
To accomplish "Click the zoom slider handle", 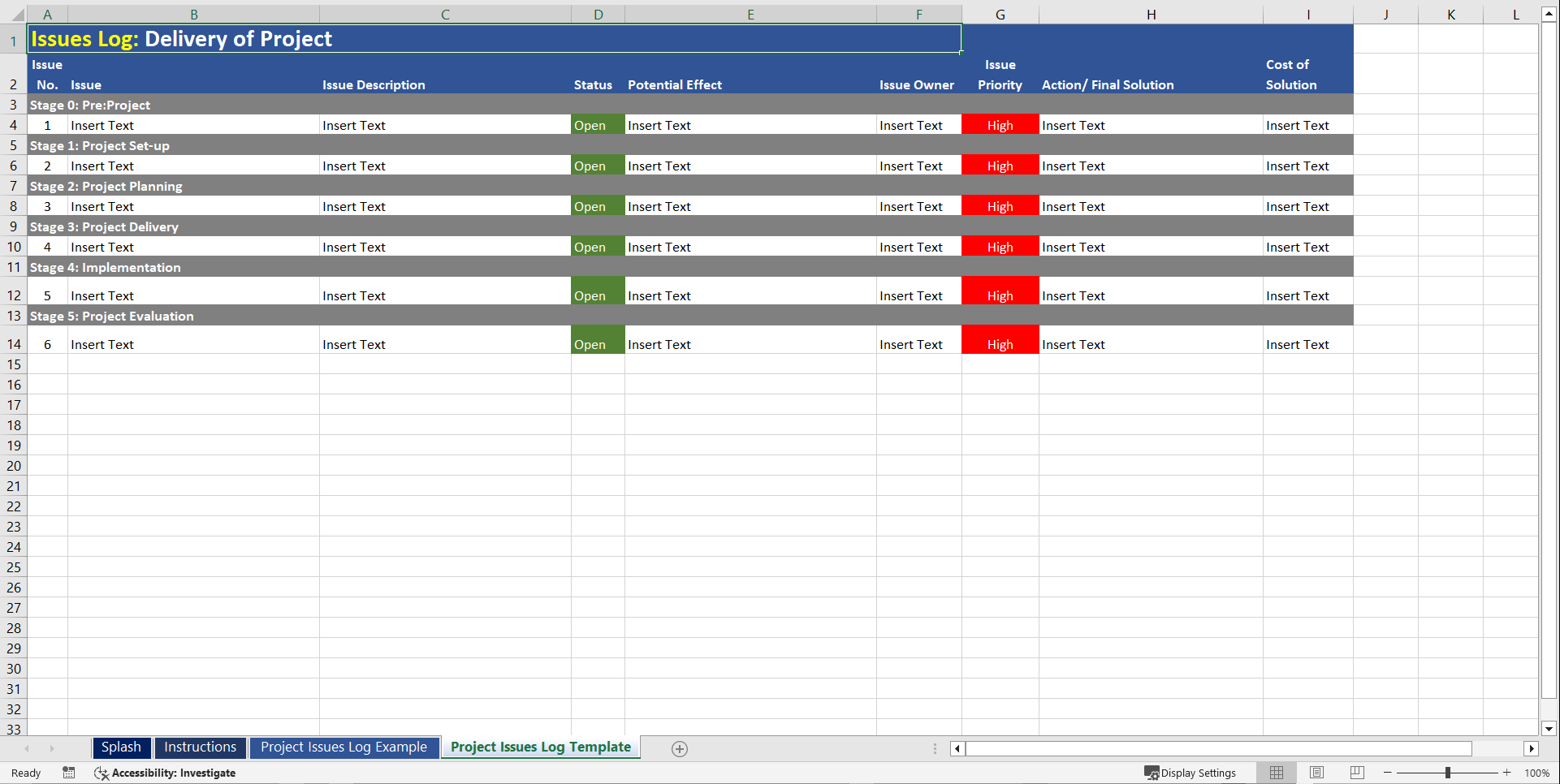I will click(1449, 773).
